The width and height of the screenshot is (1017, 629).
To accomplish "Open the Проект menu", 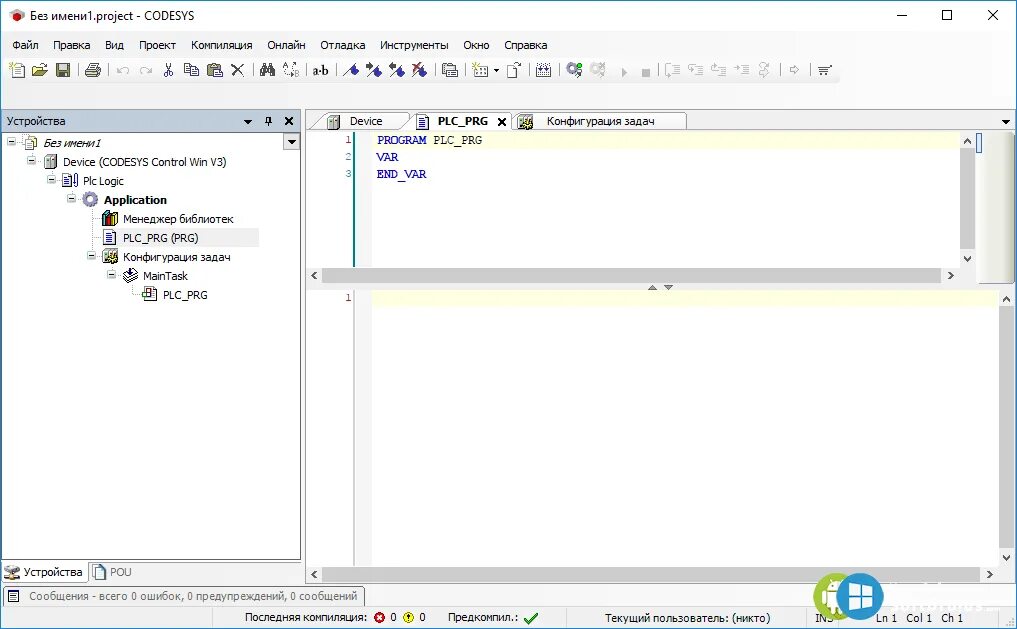I will click(157, 45).
